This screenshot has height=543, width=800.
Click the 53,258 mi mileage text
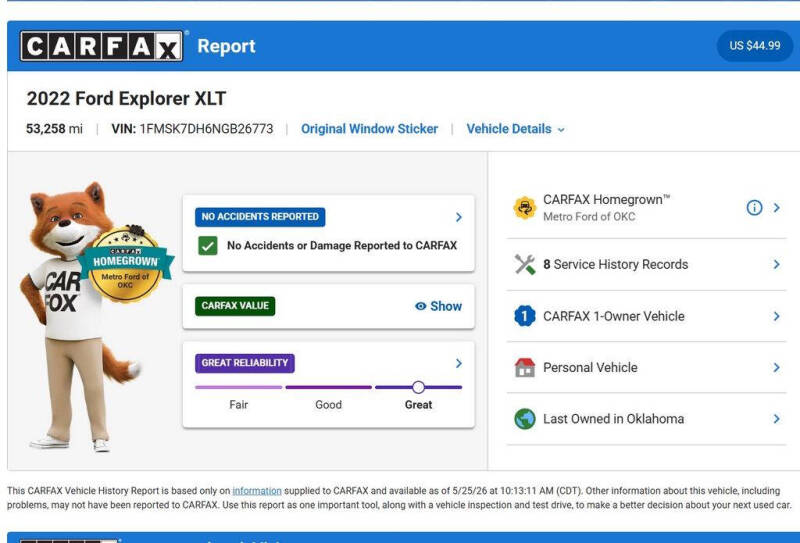[x=54, y=129]
